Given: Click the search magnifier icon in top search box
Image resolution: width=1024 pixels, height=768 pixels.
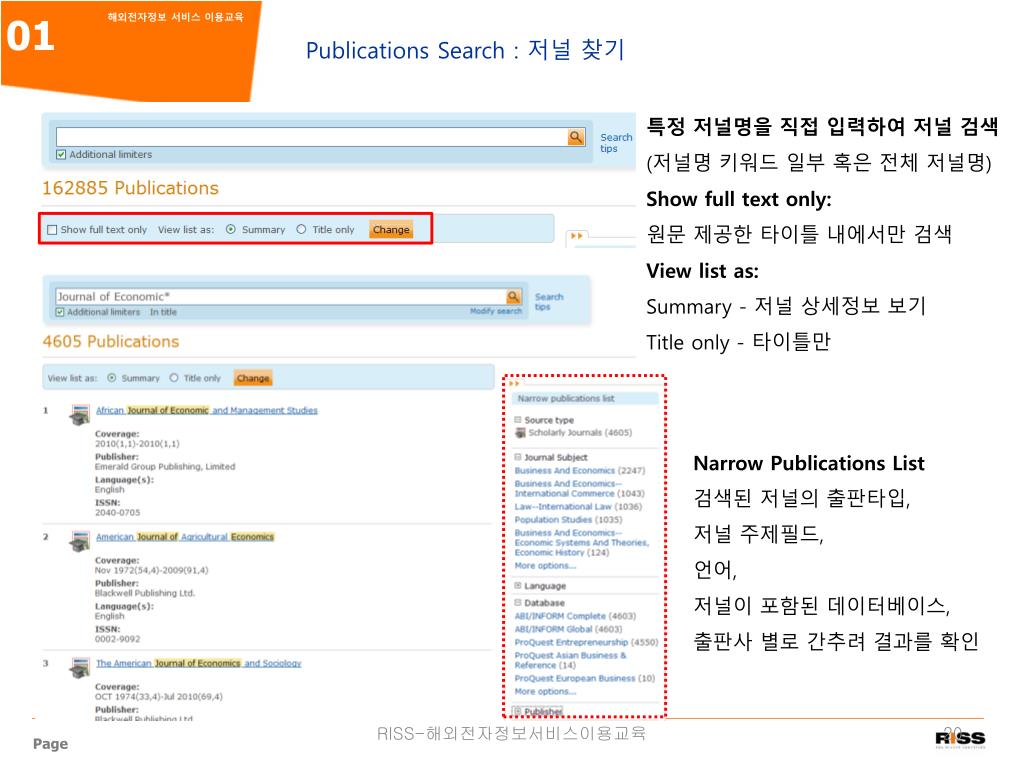Looking at the screenshot, I should coord(575,137).
